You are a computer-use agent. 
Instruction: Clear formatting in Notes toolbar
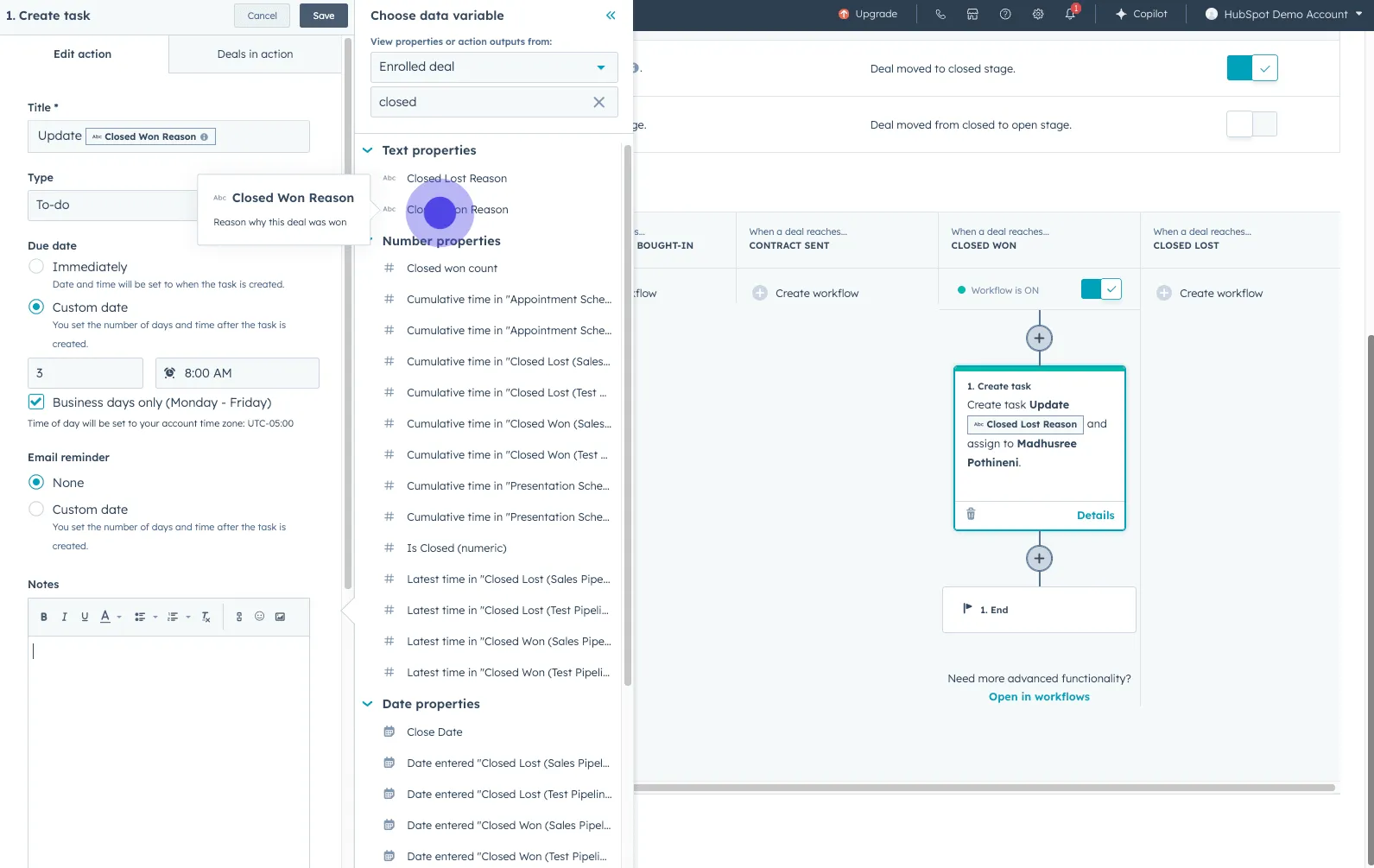point(206,617)
